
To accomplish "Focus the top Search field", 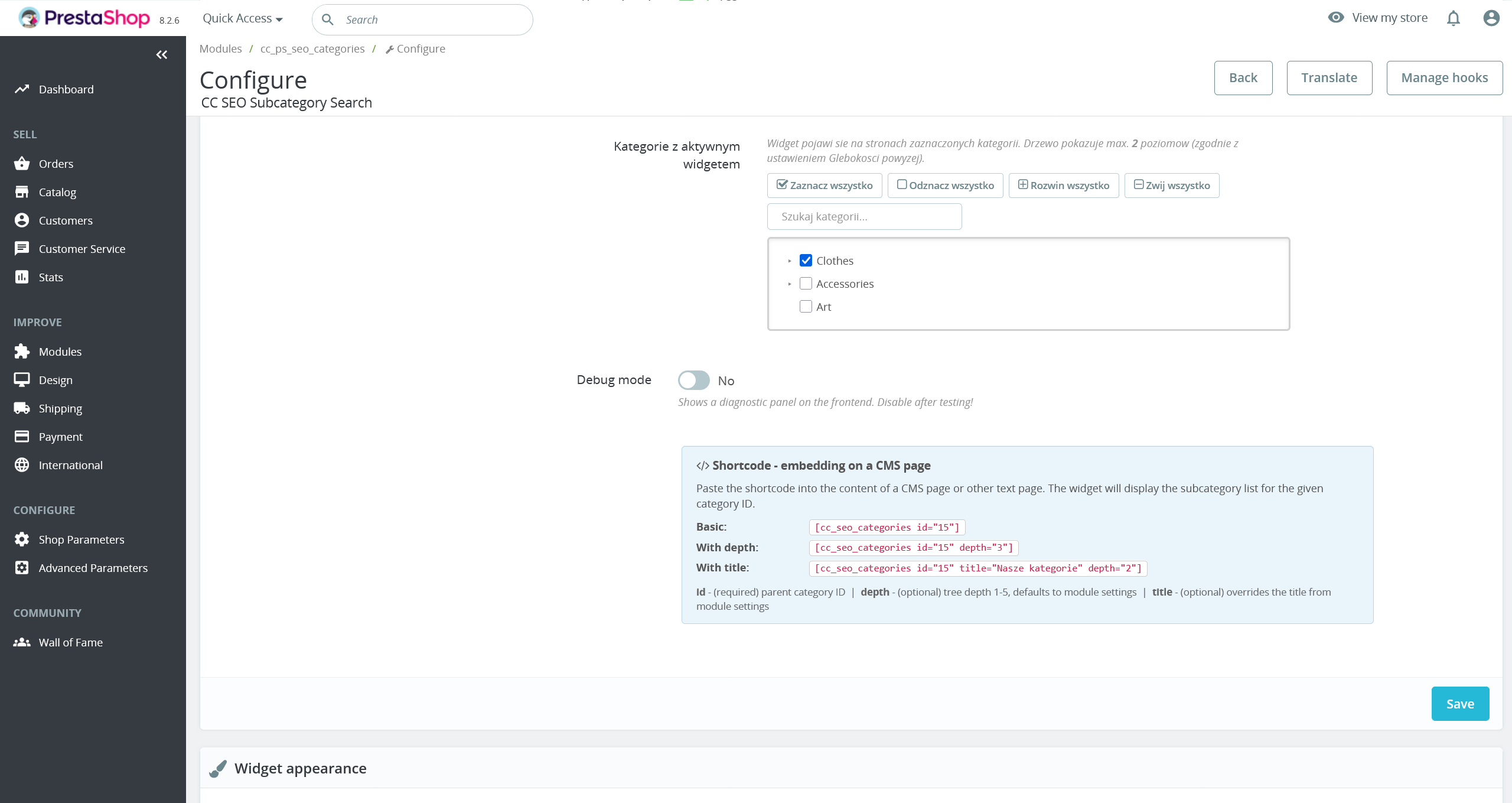I will [422, 19].
